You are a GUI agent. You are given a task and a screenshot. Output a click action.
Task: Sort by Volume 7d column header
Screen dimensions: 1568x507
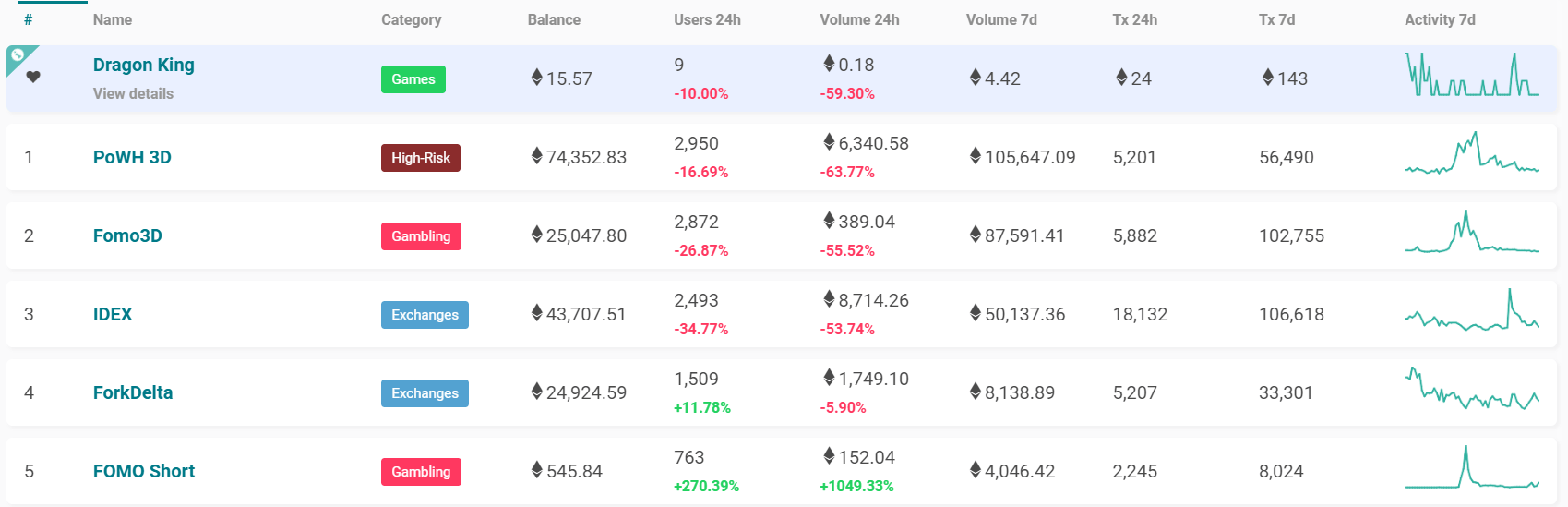tap(1001, 19)
